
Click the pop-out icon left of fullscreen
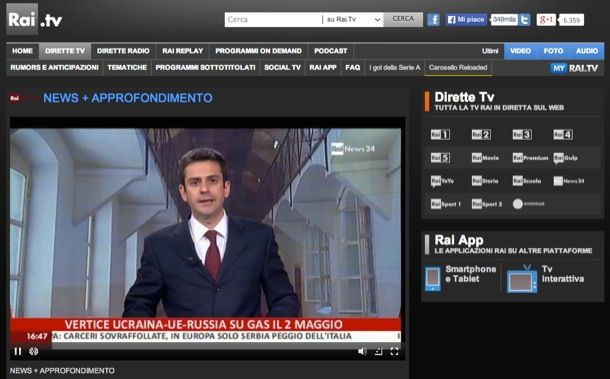tap(378, 351)
